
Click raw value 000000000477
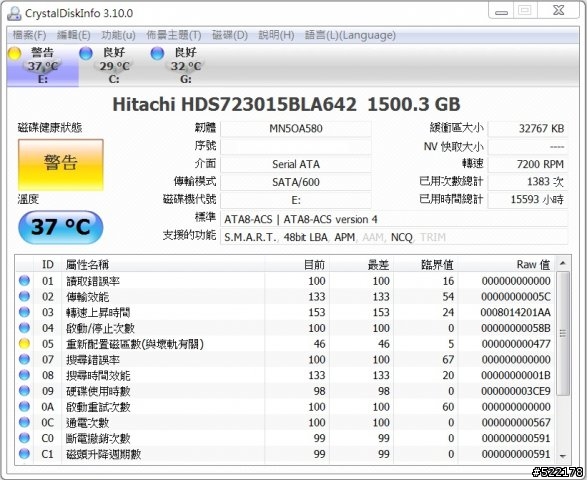[x=516, y=344]
